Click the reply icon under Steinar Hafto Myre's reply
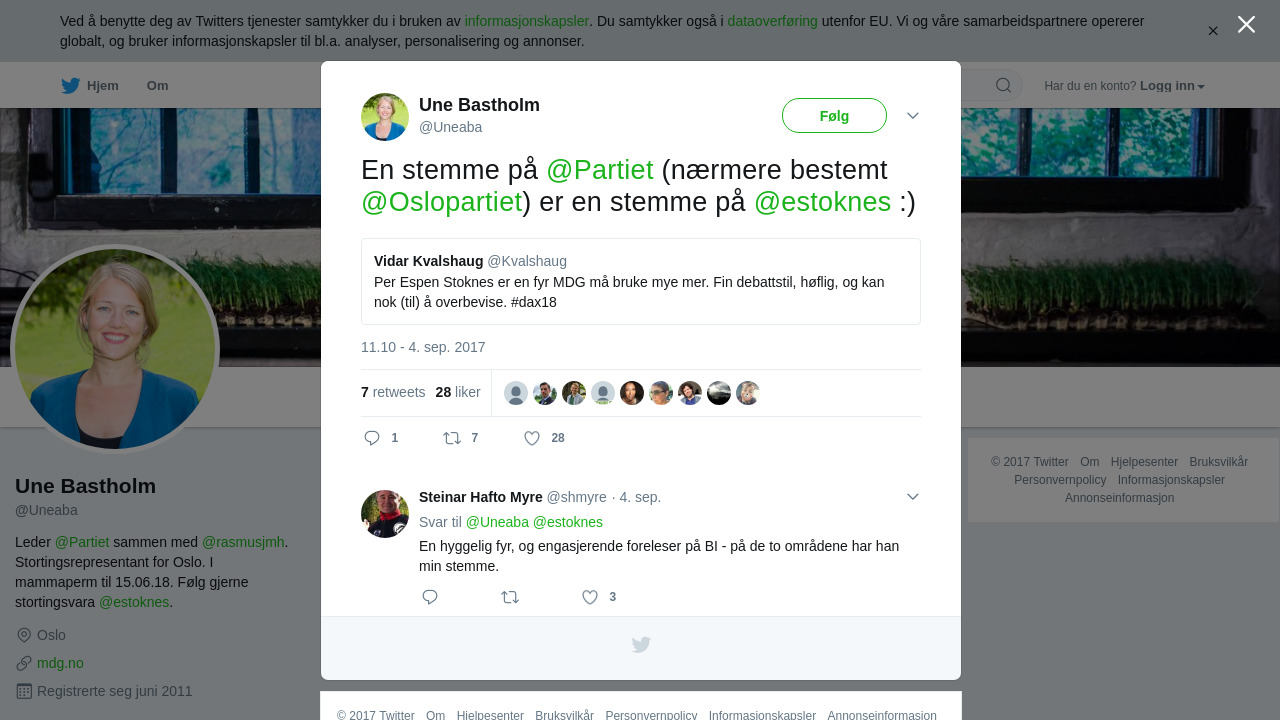The height and width of the screenshot is (720, 1280). 430,597
